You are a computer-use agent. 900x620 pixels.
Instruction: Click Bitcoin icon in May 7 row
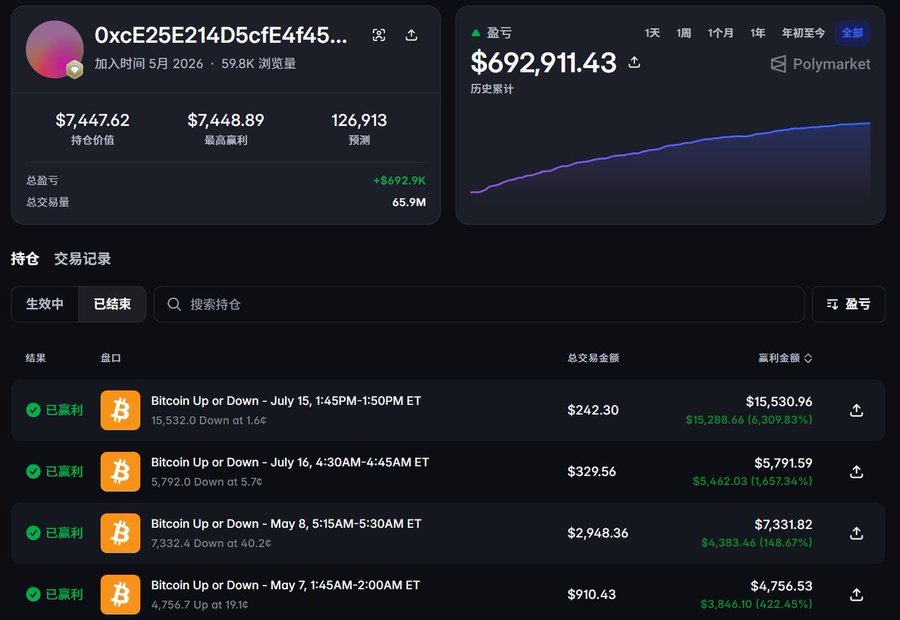click(120, 594)
